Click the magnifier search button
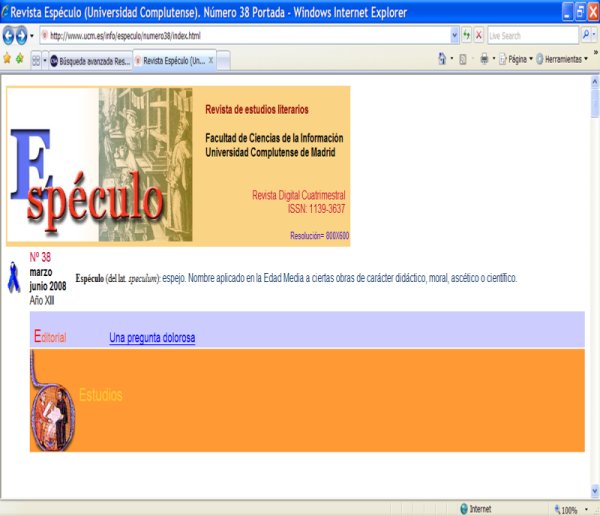 585,35
